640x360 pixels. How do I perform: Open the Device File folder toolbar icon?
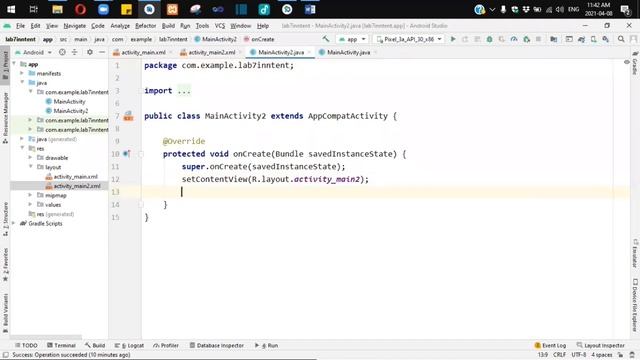coord(553,39)
